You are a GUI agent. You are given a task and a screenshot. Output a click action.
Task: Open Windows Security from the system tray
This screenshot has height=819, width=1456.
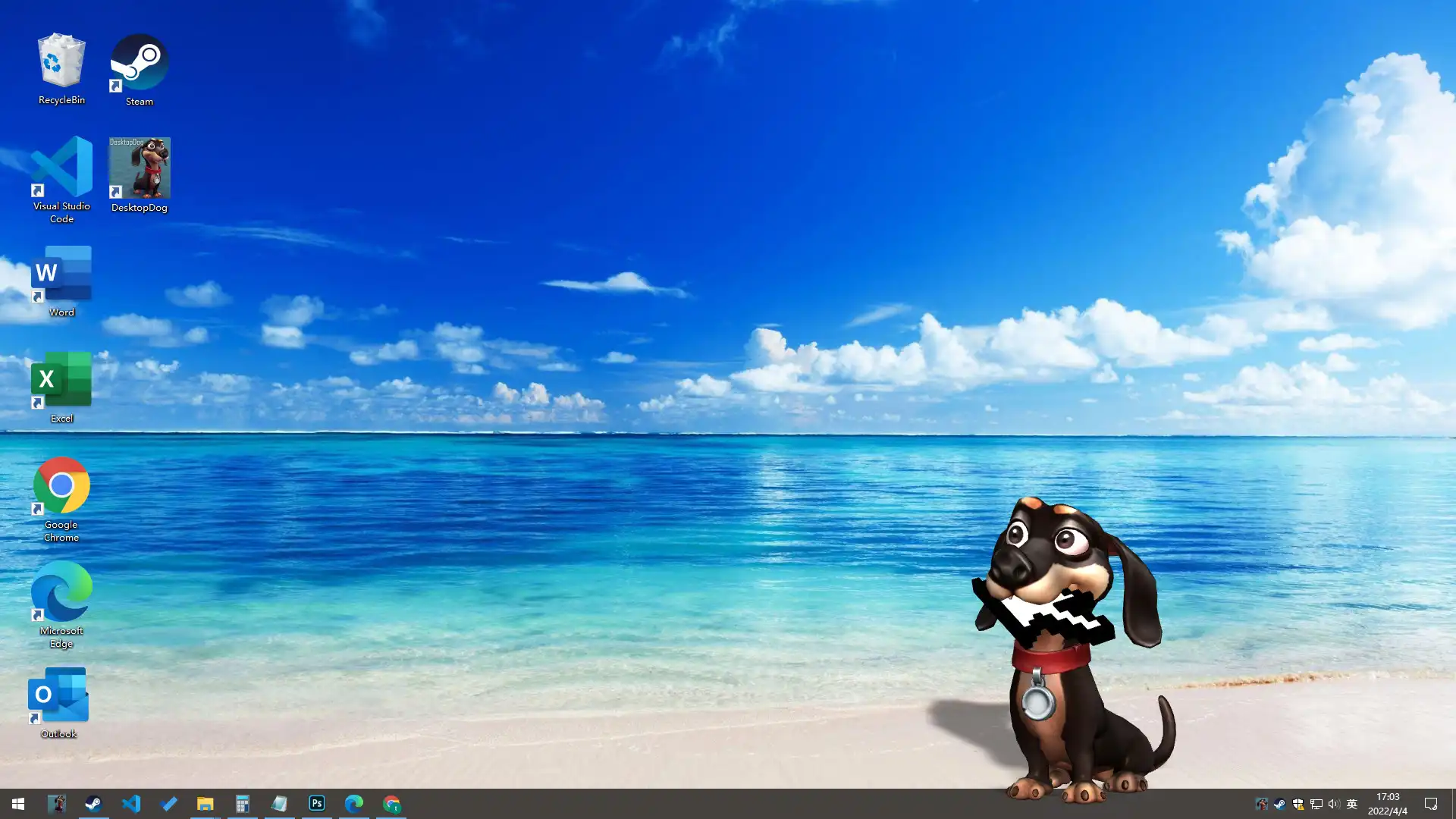1298,804
